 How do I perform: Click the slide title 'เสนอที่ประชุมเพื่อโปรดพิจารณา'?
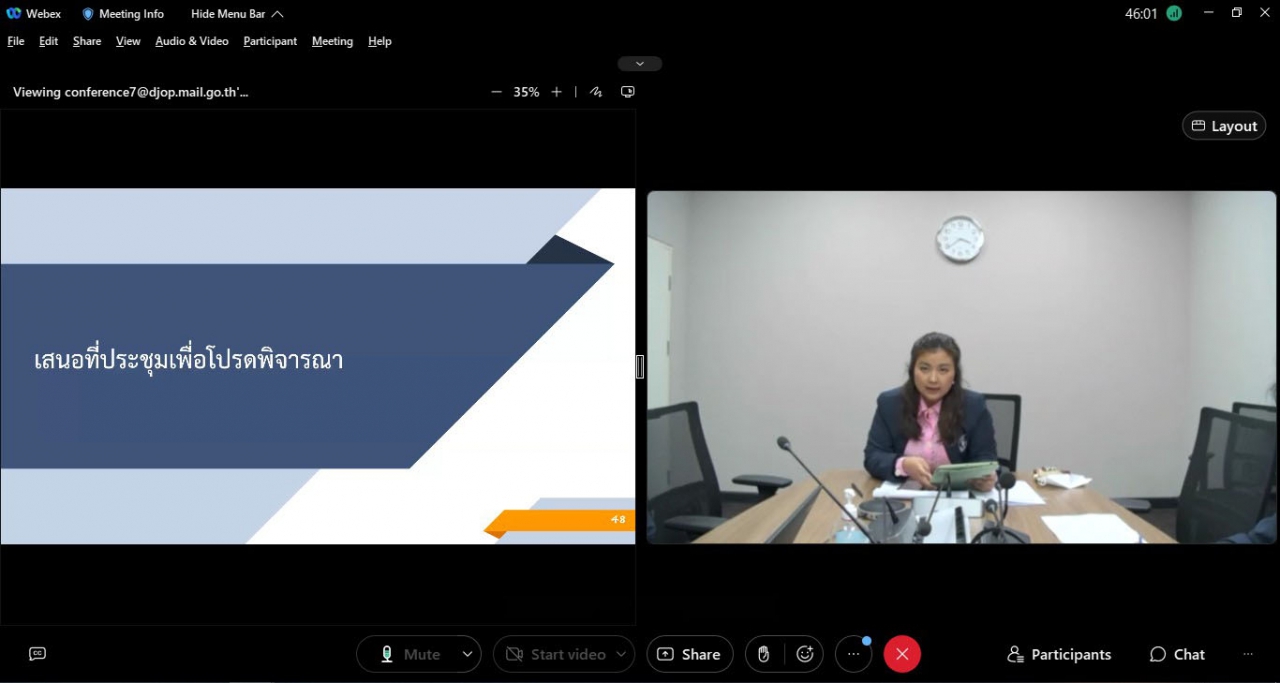189,360
